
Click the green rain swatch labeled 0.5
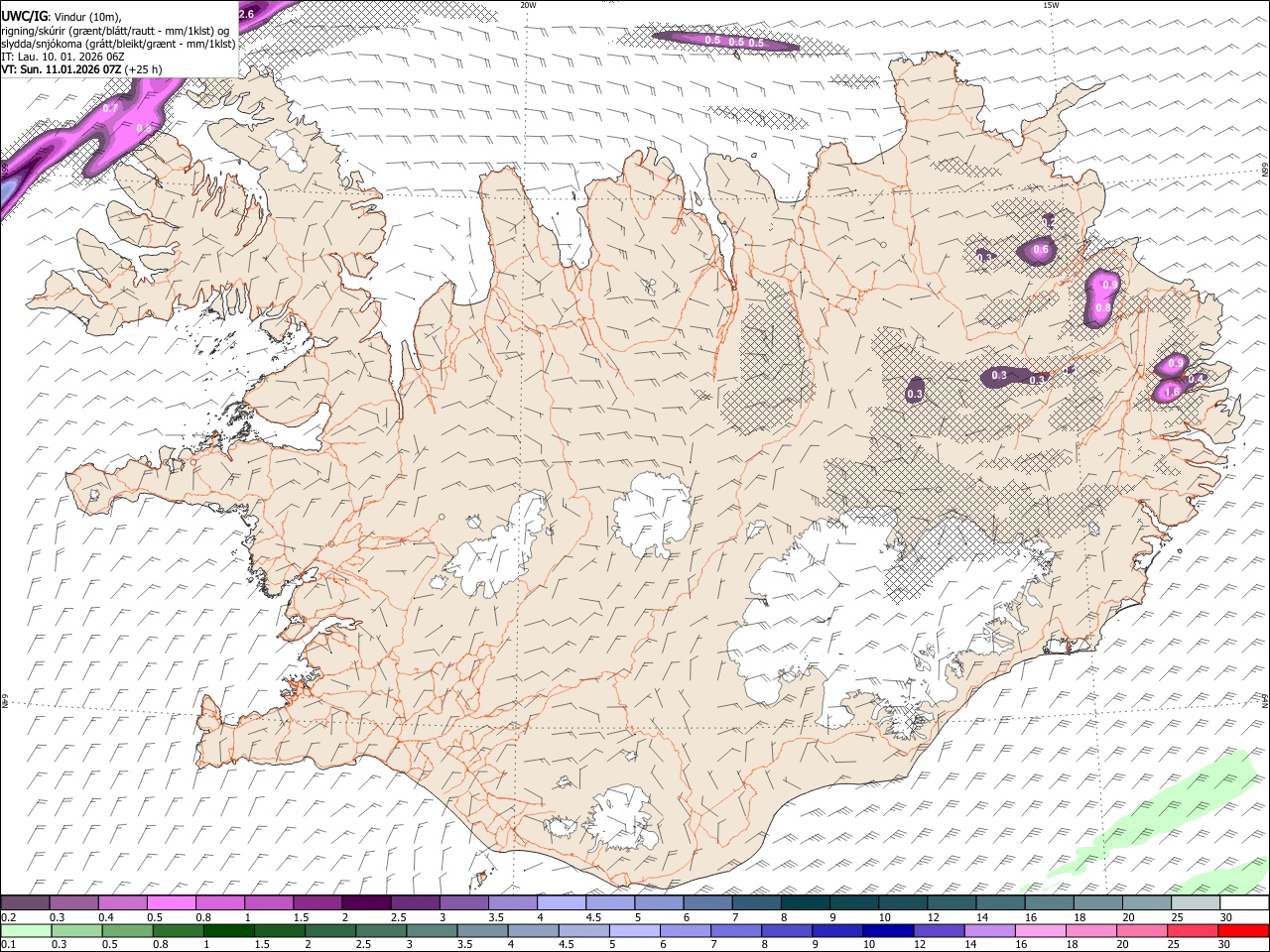[127, 930]
